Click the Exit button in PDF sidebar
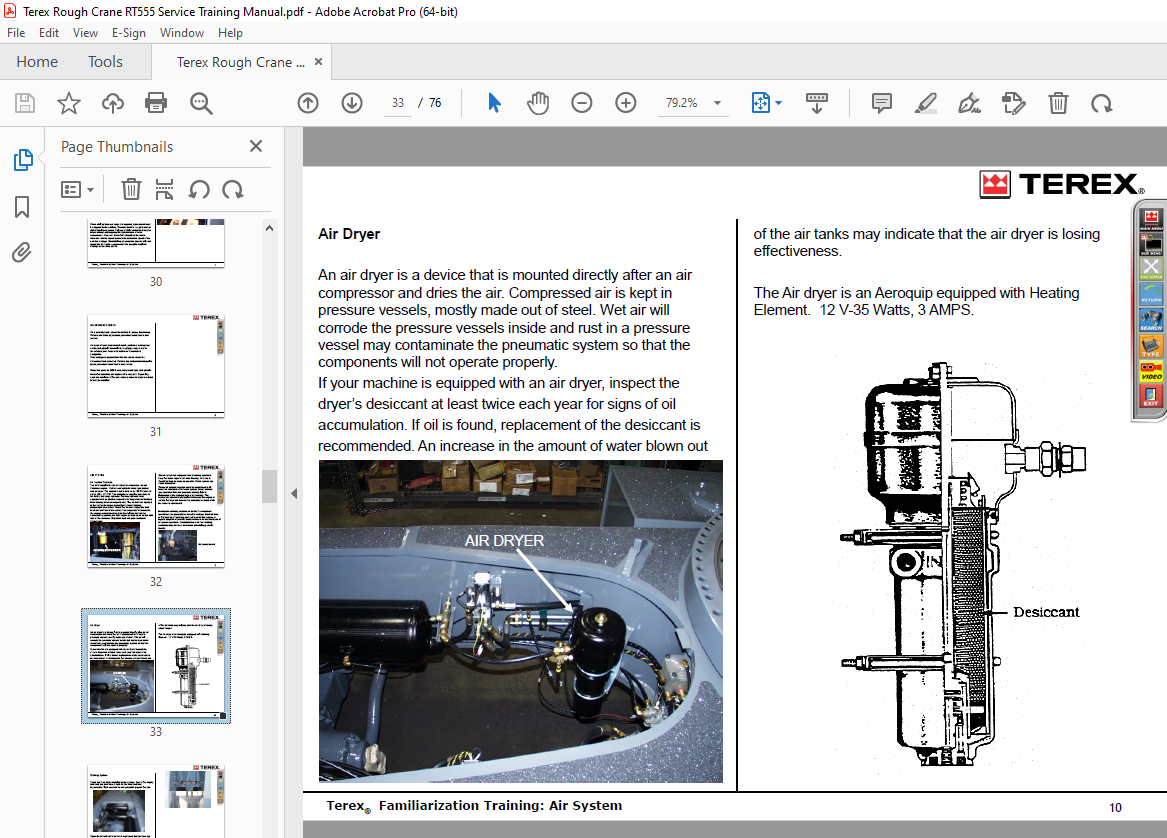Viewport: 1167px width, 838px height. pyautogui.click(x=1151, y=395)
